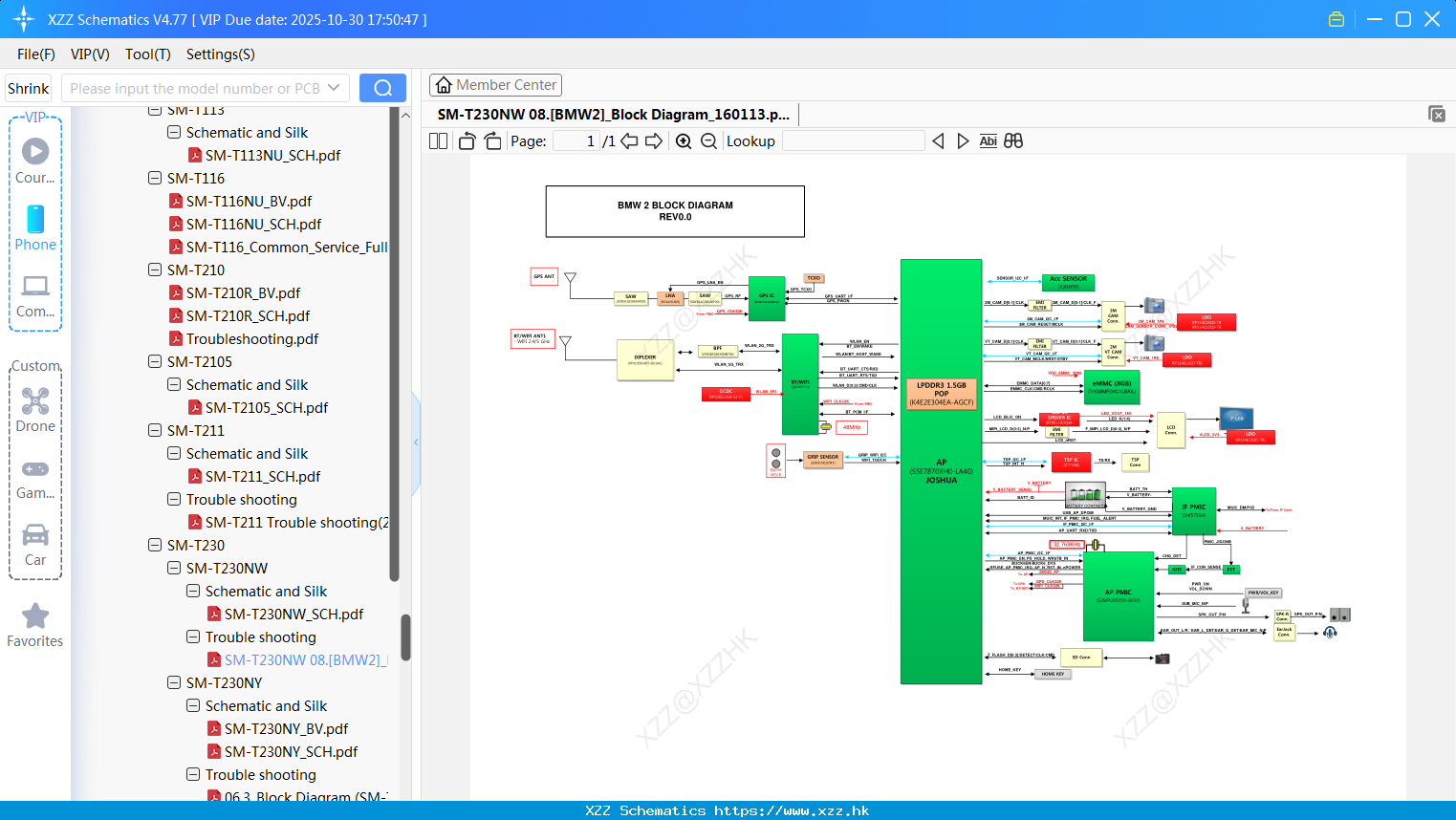
Task: Open SM-T116_Common_Service_Full file
Action: [287, 247]
